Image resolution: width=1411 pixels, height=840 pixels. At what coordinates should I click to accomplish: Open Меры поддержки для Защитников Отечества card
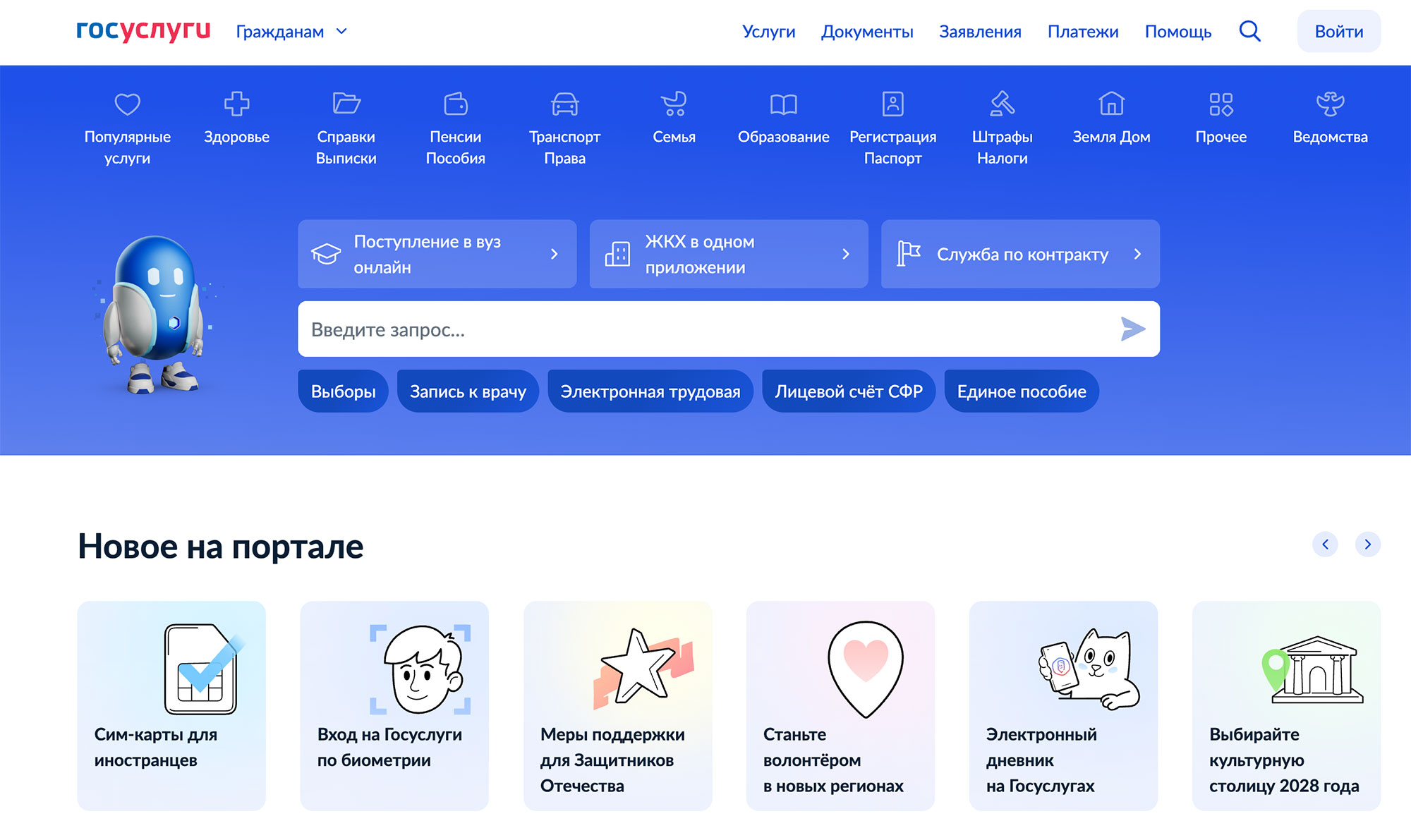click(x=618, y=705)
